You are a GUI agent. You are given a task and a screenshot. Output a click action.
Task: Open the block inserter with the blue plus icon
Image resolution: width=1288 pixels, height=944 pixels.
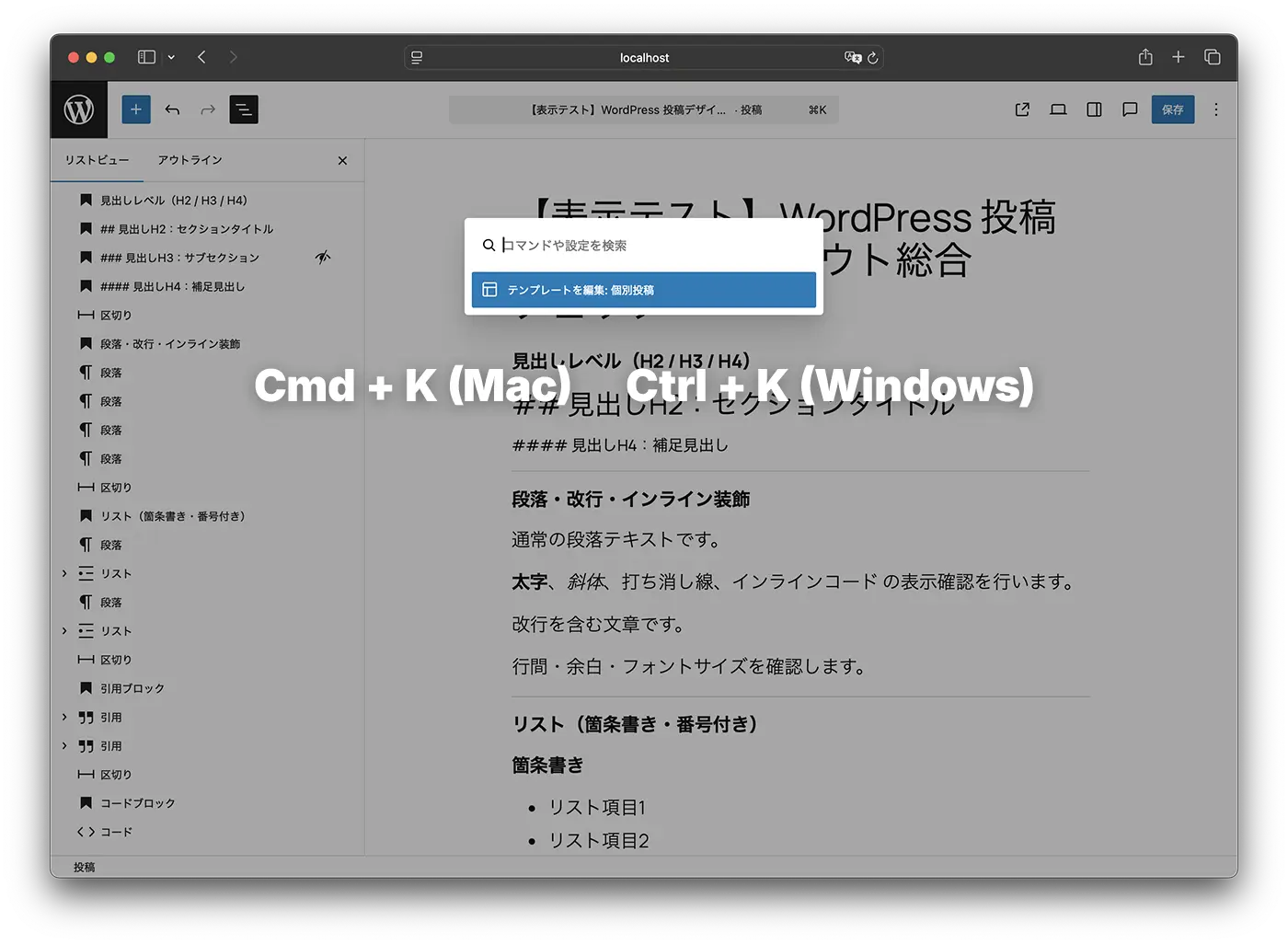136,109
